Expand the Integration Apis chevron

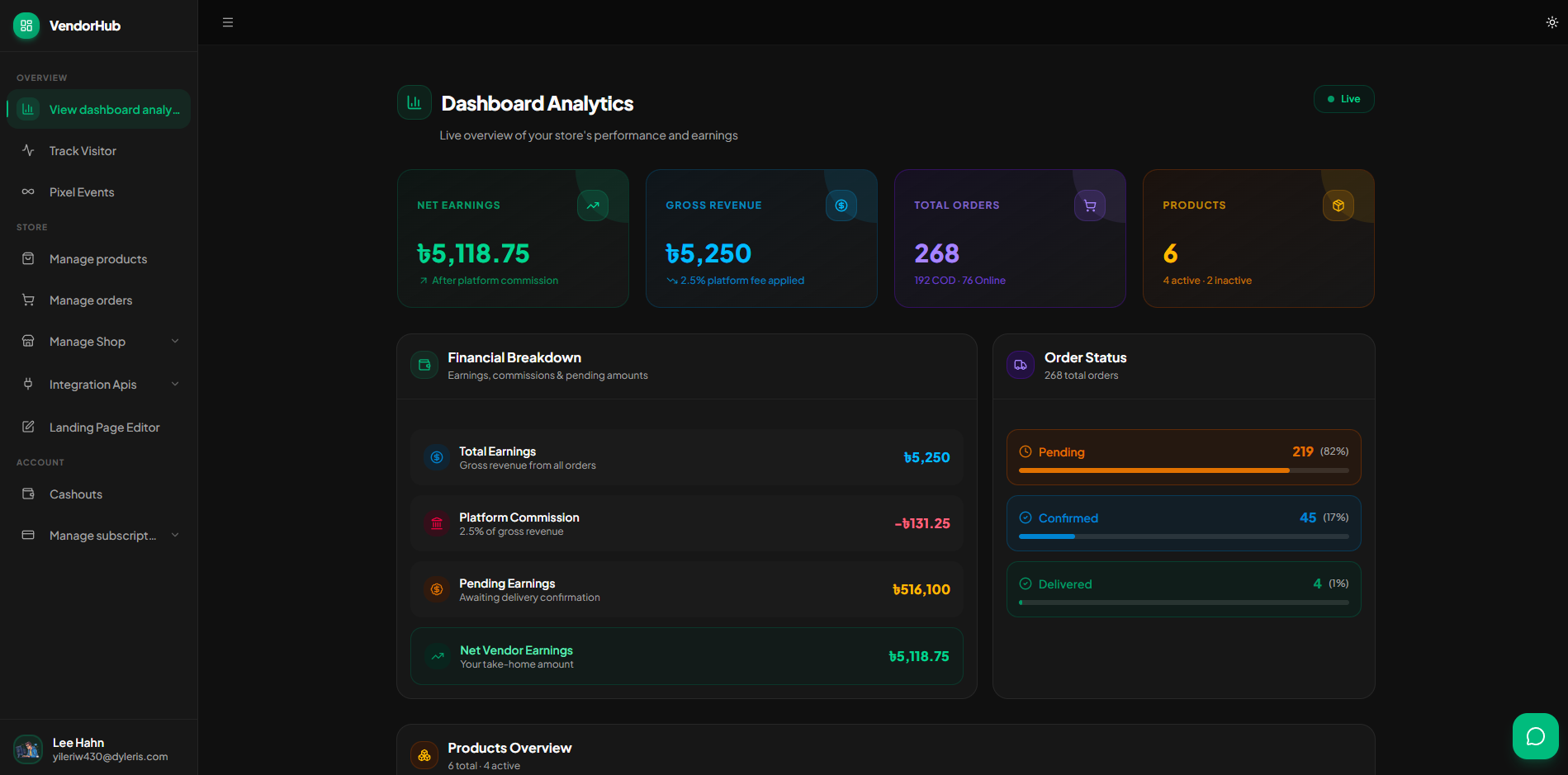point(175,384)
